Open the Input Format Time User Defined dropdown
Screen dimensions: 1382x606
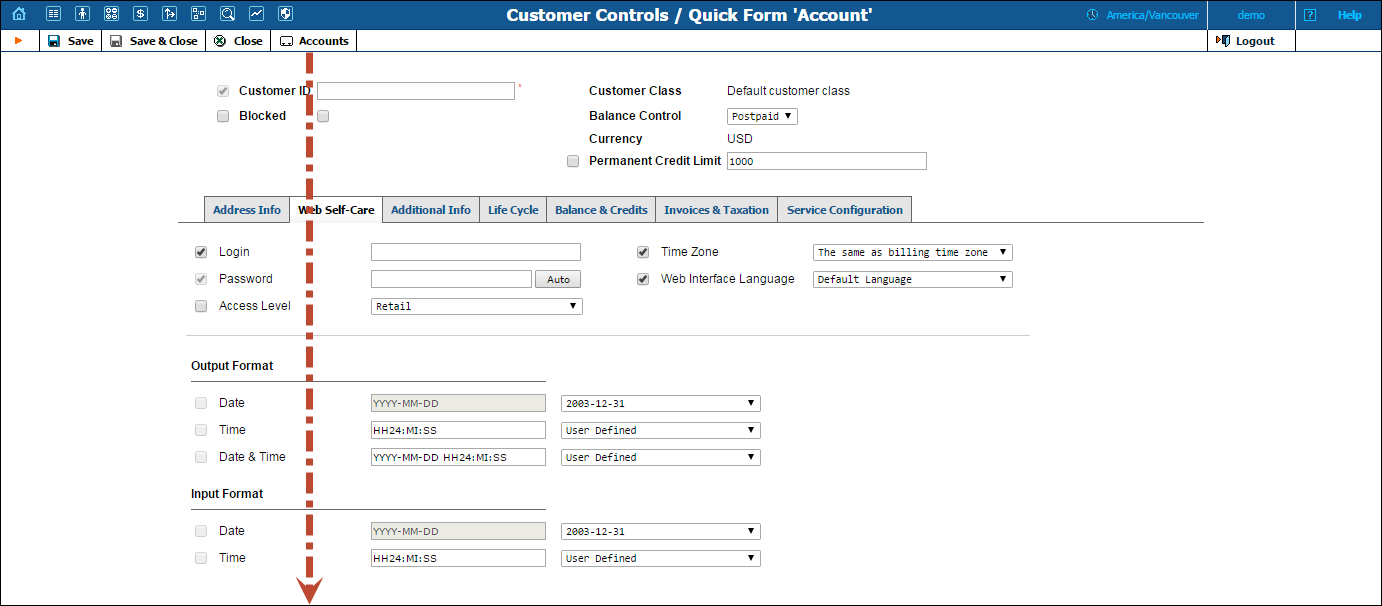[x=661, y=558]
